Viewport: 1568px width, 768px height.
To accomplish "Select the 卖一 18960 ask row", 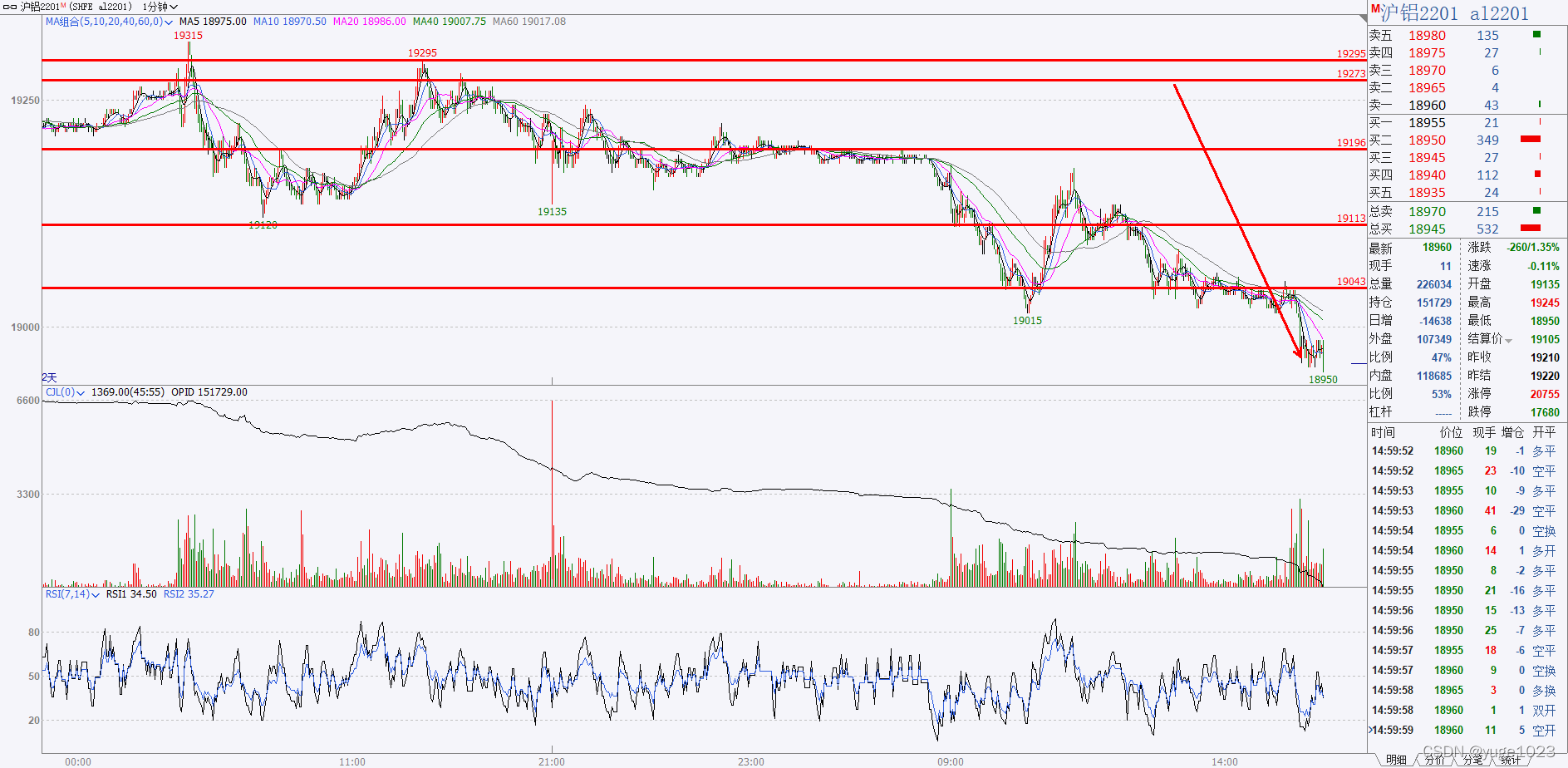I will pos(1467,105).
